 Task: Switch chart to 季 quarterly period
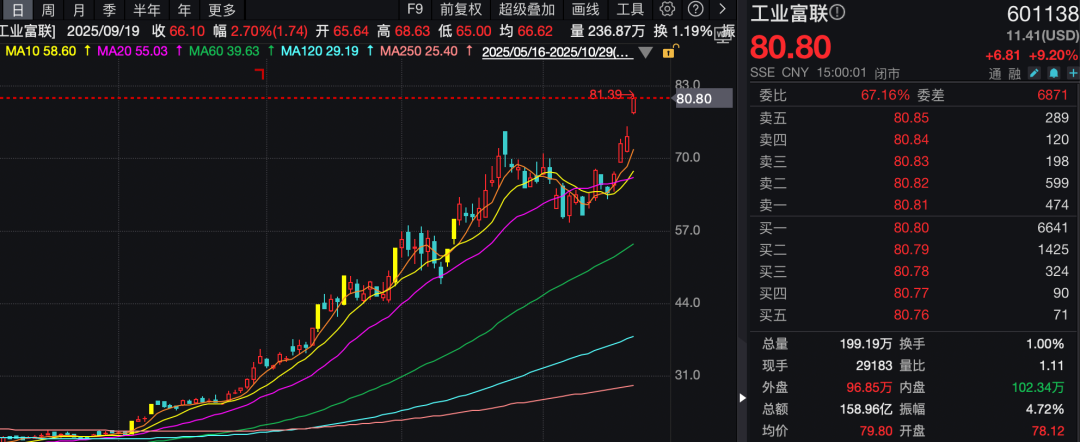point(109,10)
